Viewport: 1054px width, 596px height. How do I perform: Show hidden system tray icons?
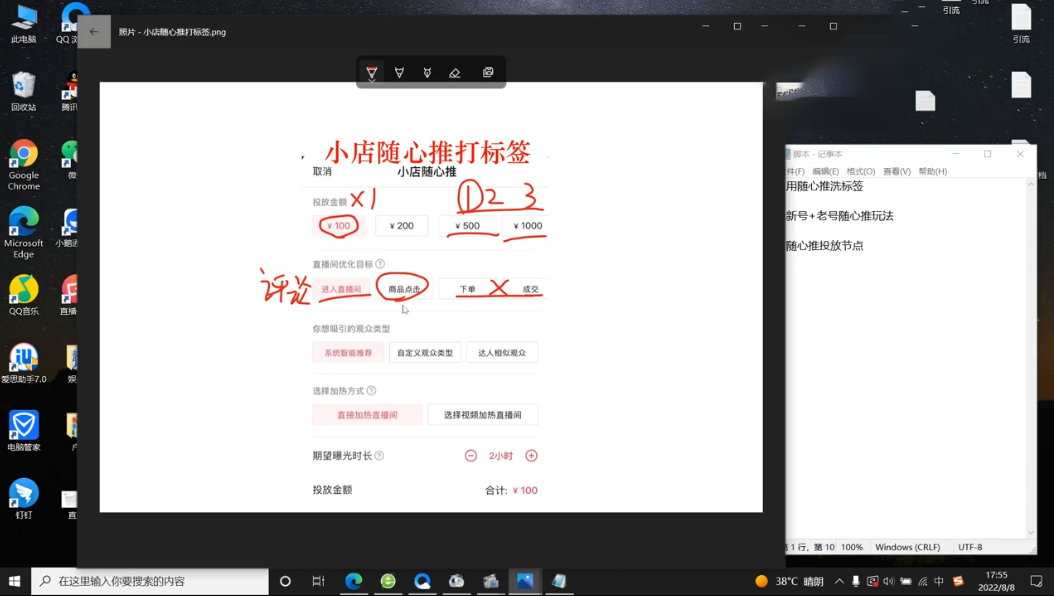tap(839, 581)
